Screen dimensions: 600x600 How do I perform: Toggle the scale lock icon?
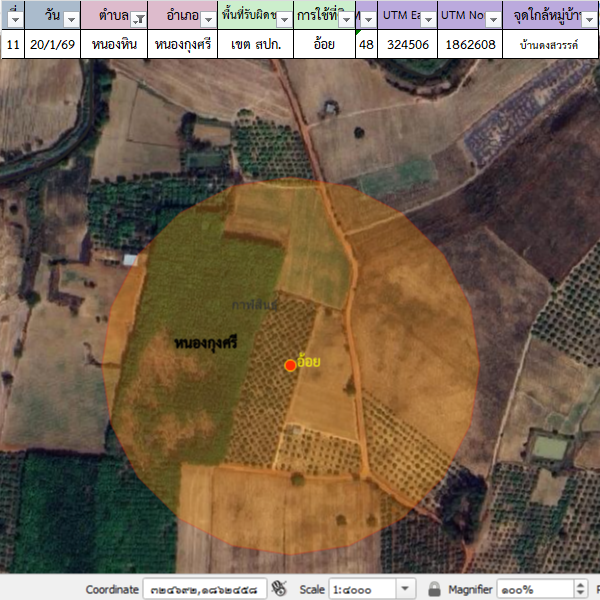point(434,589)
